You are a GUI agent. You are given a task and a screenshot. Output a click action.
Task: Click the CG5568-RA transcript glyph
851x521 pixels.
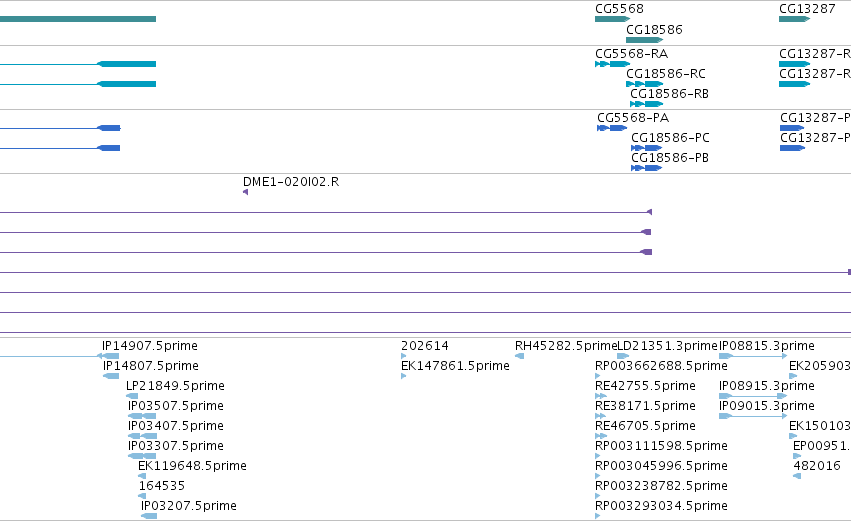[612, 64]
